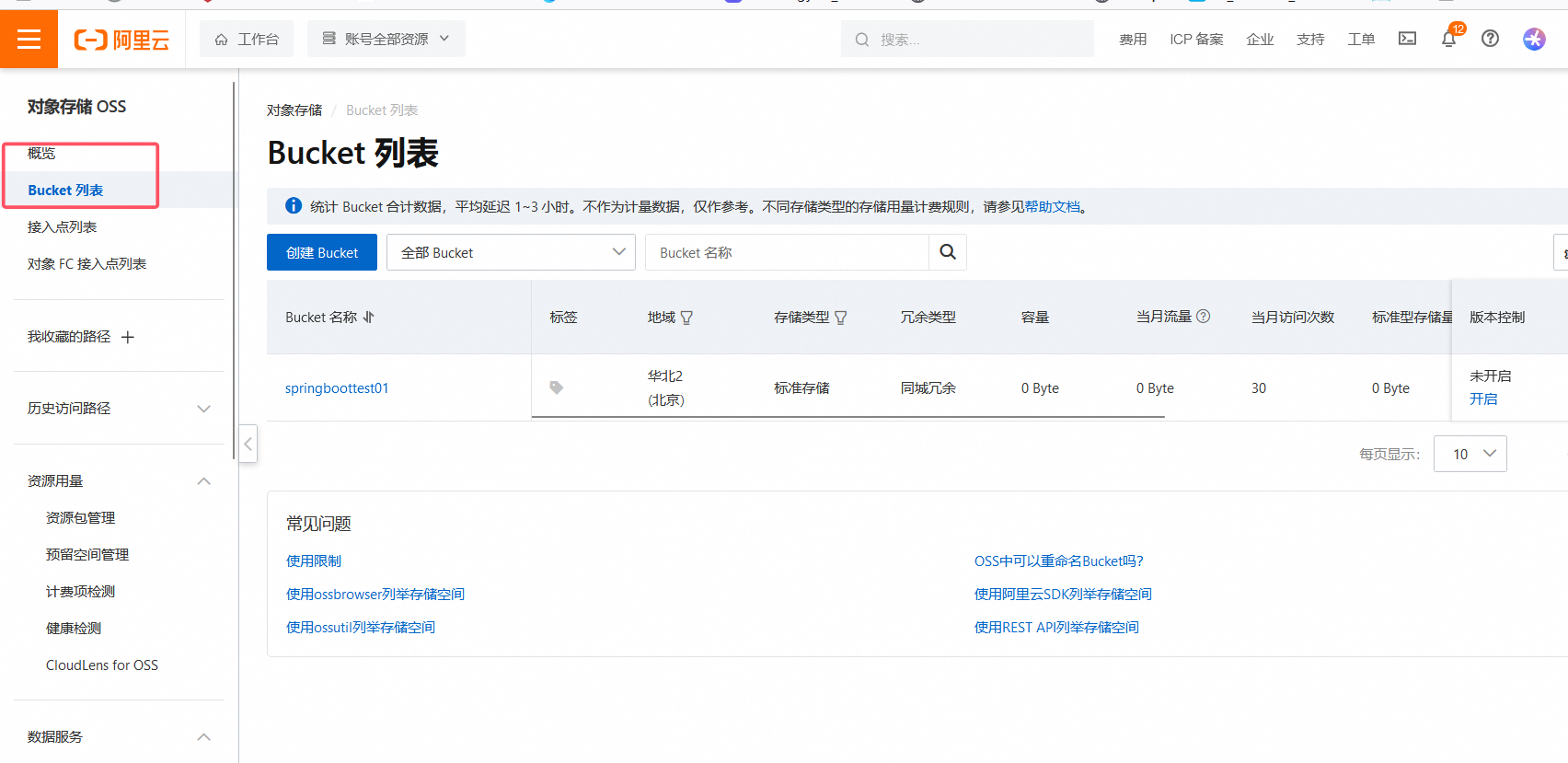Viewport: 1568px width, 763px height.
Task: Open OSS中可以重命名Bucket吗 link
Action: 1058,561
